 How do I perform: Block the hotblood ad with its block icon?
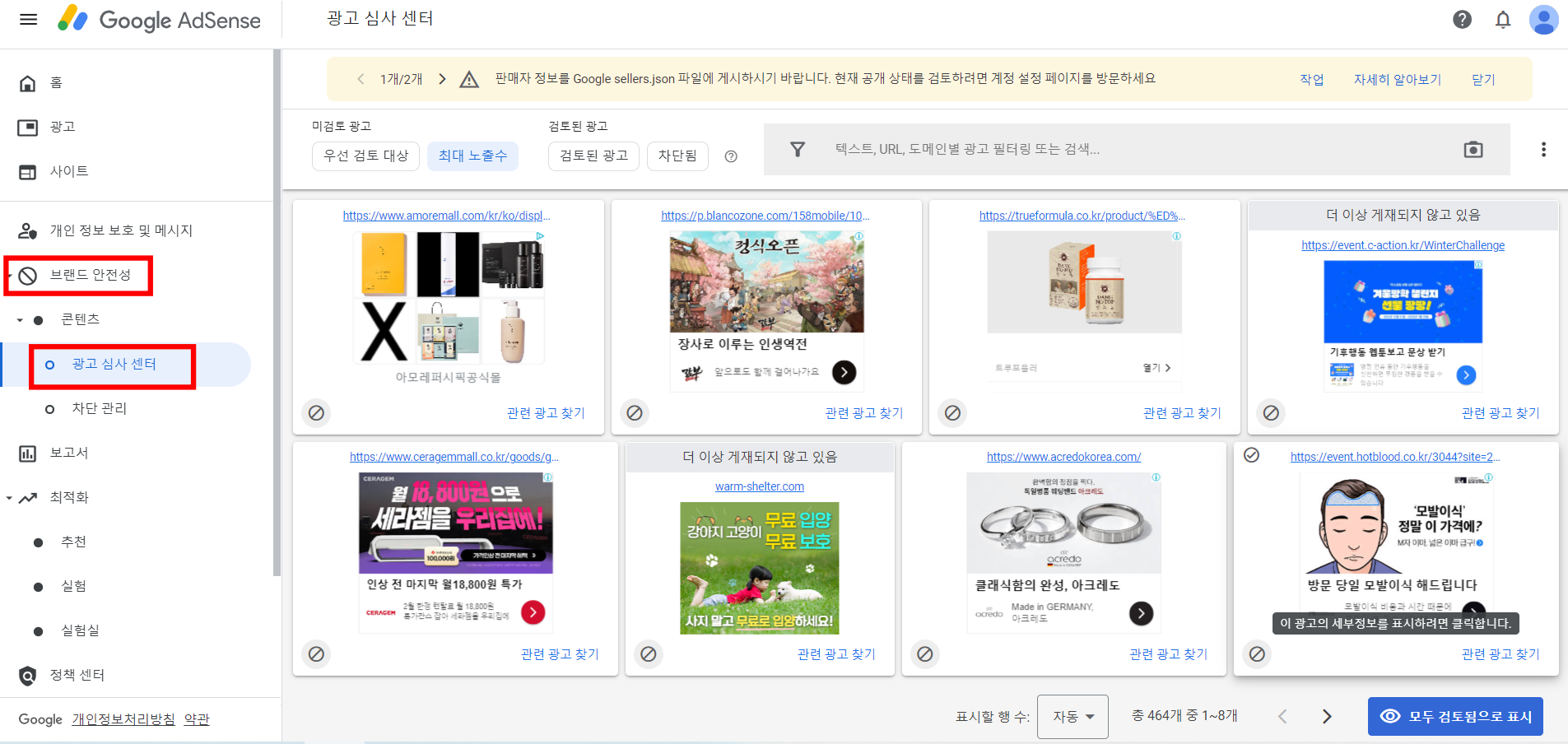pos(1257,653)
